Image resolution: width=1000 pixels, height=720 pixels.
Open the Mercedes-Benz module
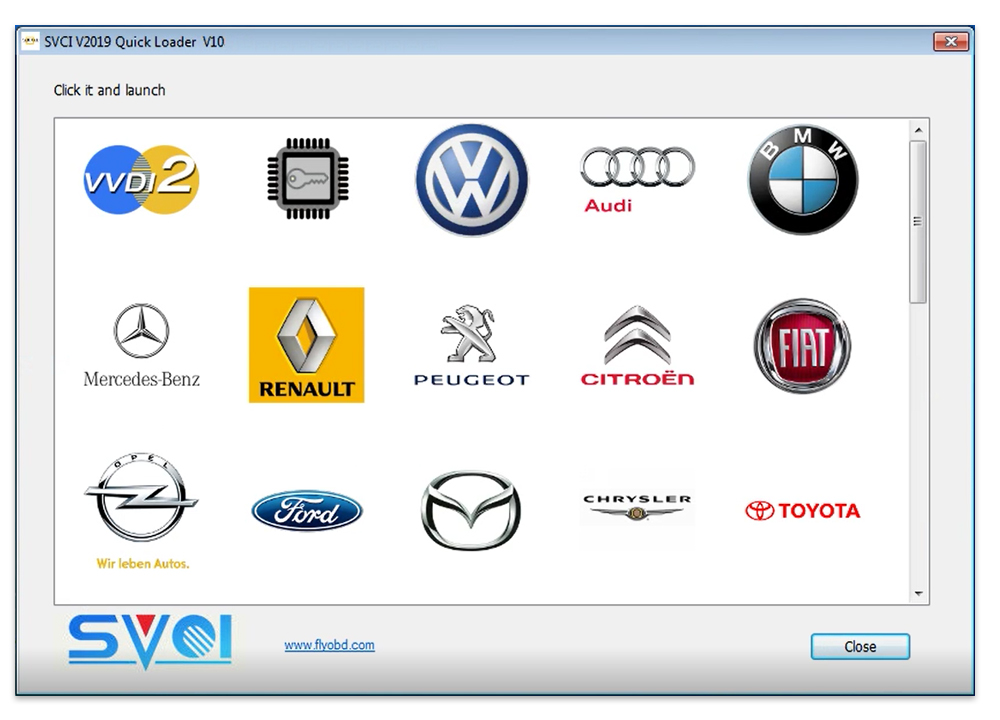tap(141, 346)
